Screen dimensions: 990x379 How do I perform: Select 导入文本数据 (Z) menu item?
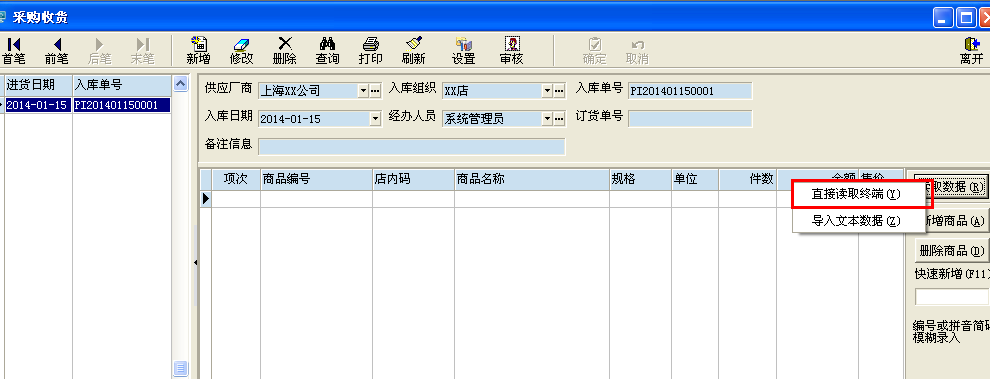(856, 220)
